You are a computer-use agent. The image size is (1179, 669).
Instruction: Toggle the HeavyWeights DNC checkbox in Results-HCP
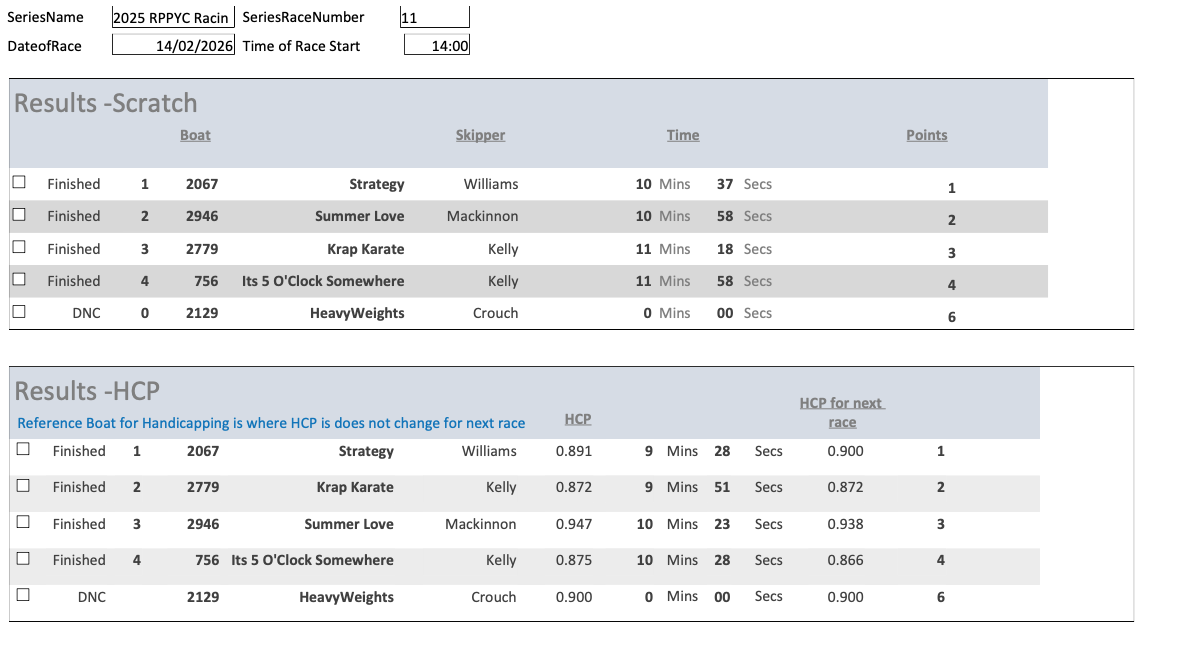[23, 595]
